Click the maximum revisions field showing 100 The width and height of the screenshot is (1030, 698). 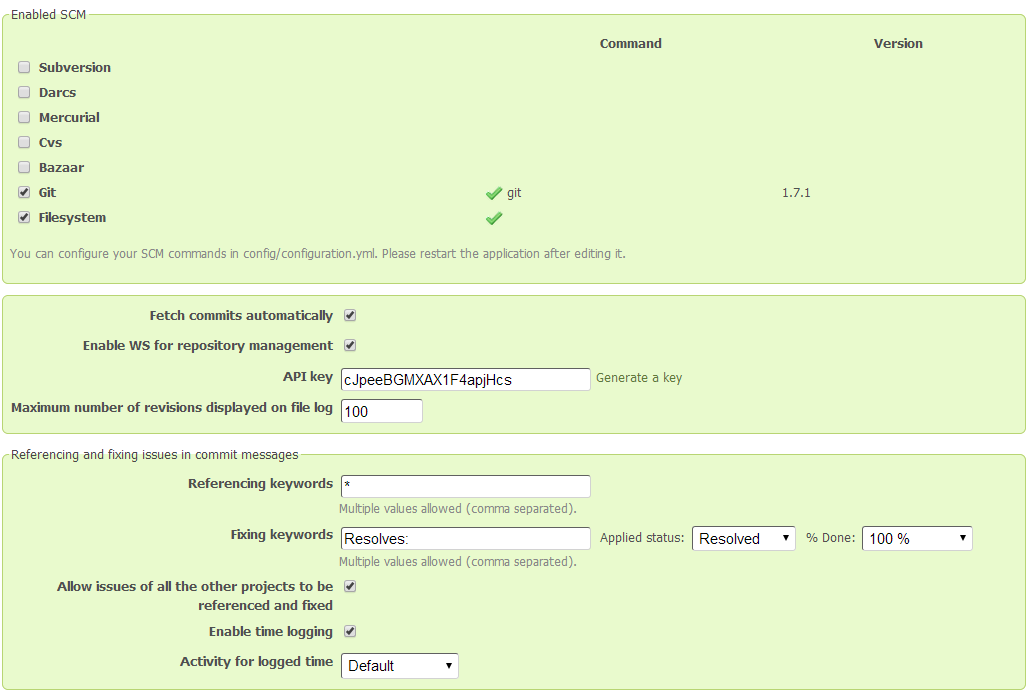pyautogui.click(x=382, y=411)
